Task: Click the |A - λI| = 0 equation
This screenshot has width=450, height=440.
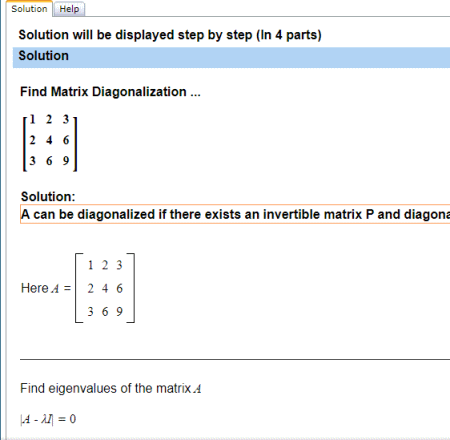Action: click(x=48, y=419)
